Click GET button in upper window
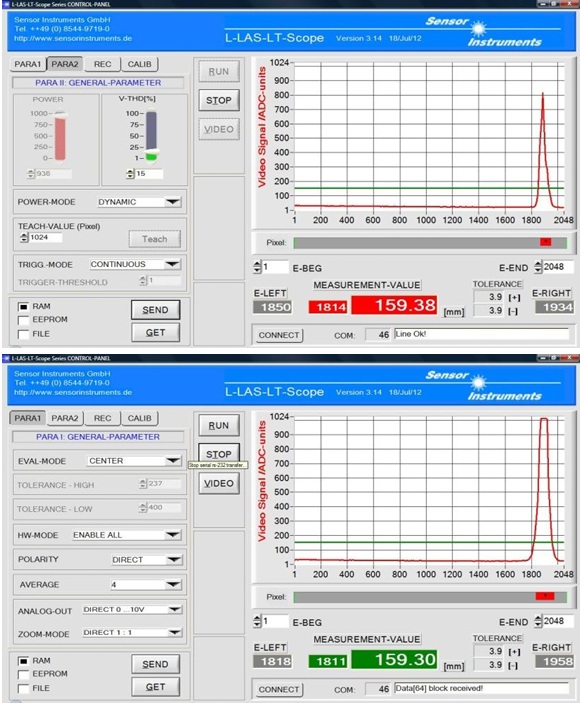Screen dimensions: 580x704 155,333
